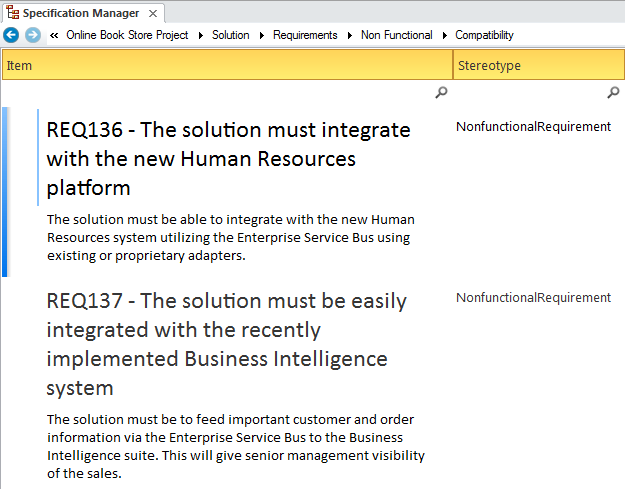
Task: Expand the arrow after the Solution breadcrumb
Action: tap(262, 35)
